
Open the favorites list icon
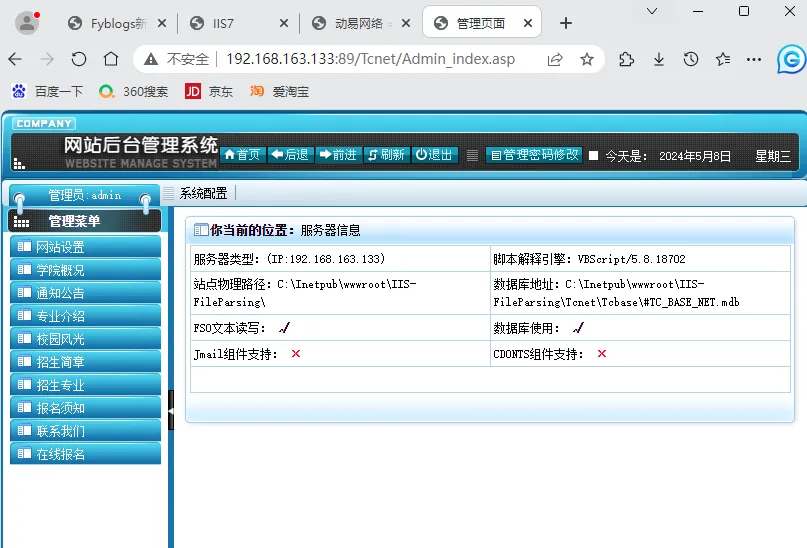723,60
